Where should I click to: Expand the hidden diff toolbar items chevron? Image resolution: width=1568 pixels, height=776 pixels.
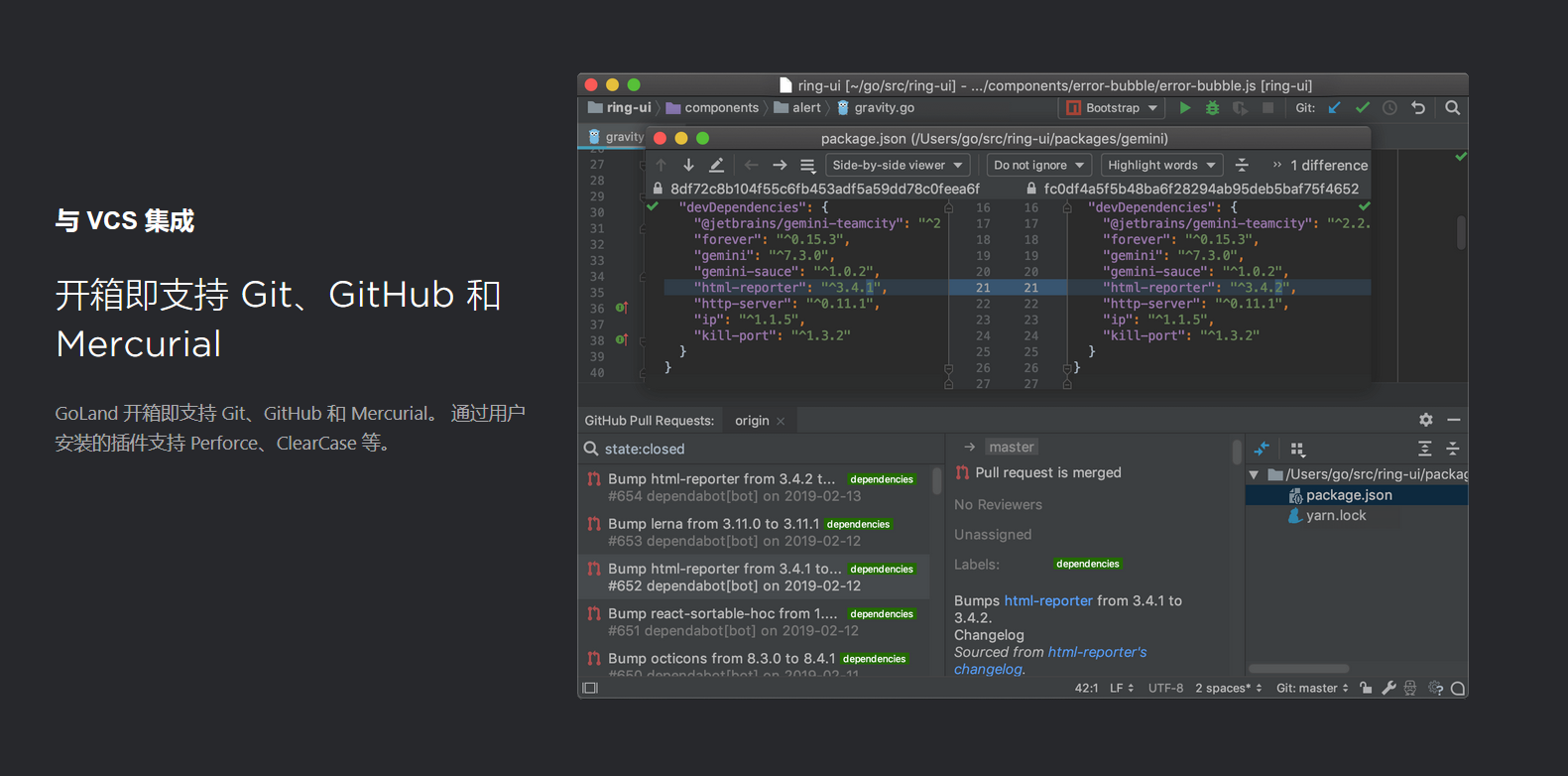[1277, 165]
